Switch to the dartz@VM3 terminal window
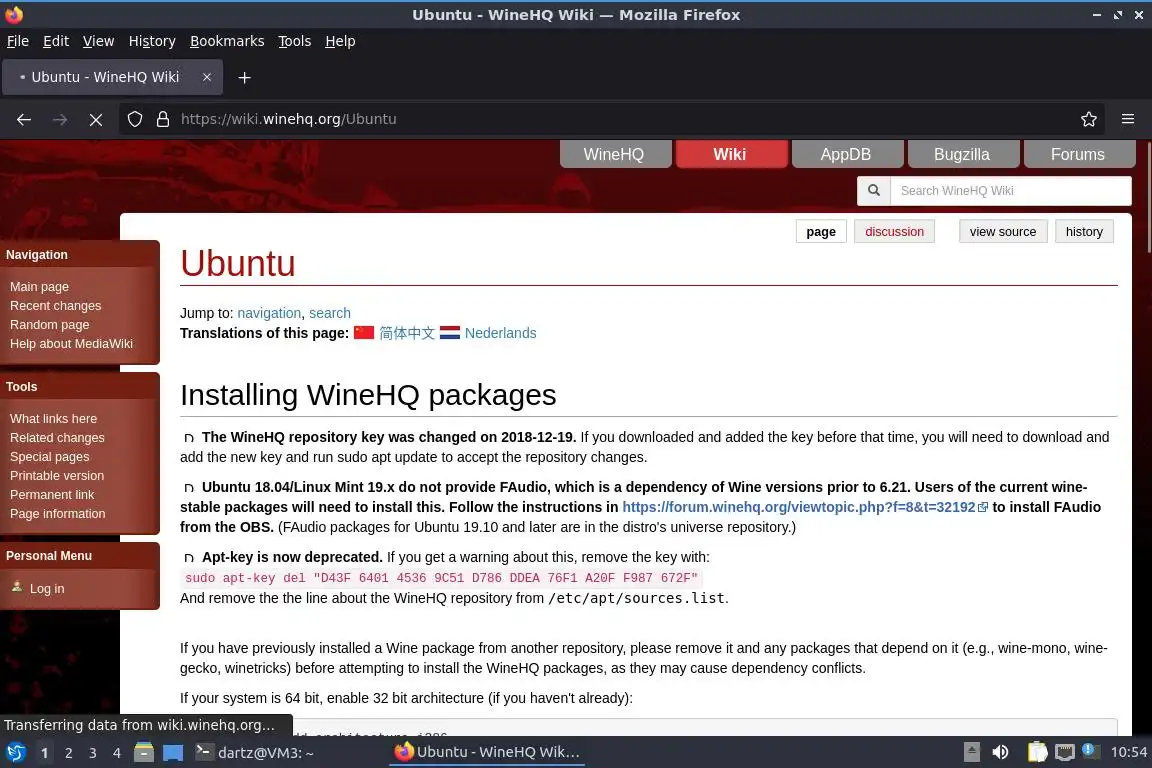The image size is (1152, 768). [255, 753]
